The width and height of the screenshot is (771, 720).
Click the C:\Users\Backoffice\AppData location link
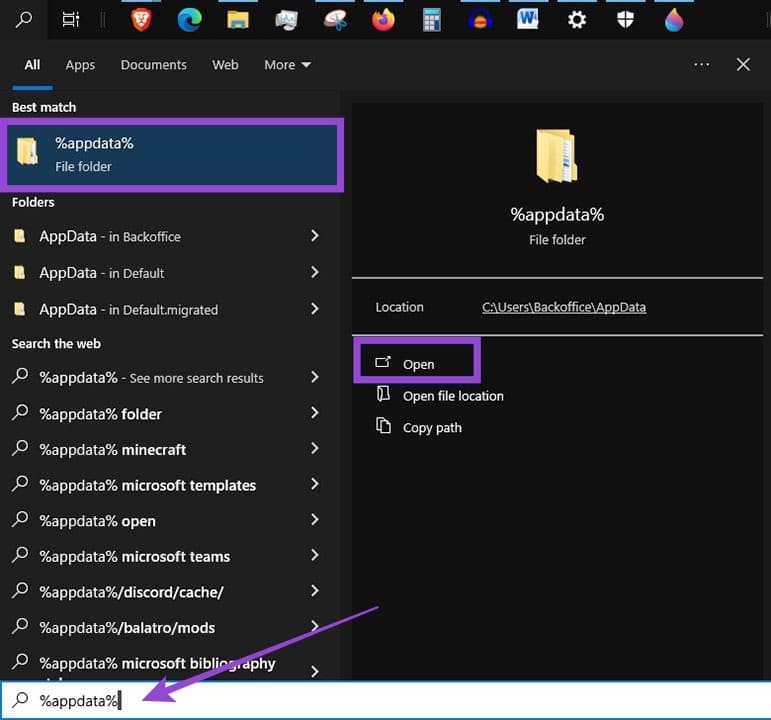(x=563, y=307)
